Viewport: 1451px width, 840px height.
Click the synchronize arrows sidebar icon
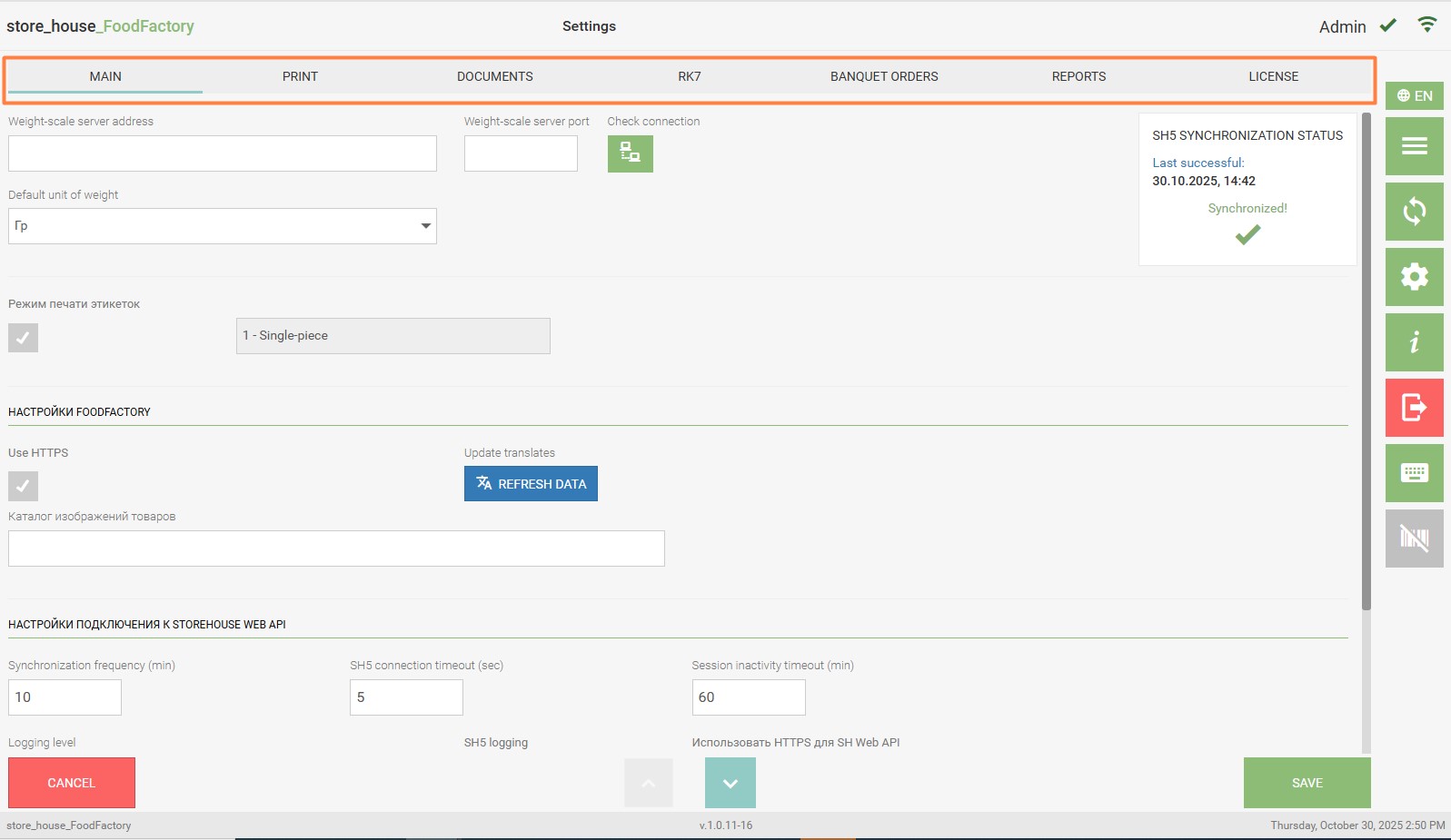tap(1414, 212)
